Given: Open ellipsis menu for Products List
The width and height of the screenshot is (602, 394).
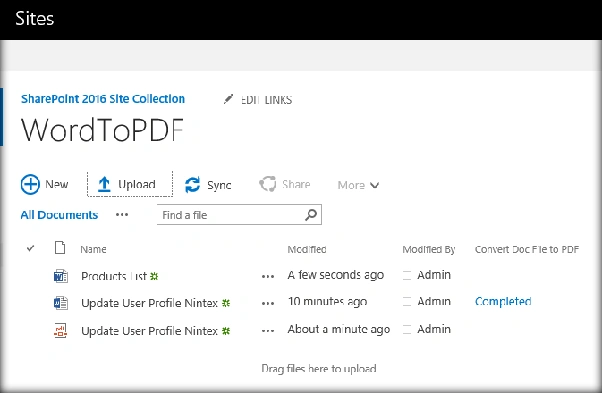Looking at the screenshot, I should click(x=268, y=276).
